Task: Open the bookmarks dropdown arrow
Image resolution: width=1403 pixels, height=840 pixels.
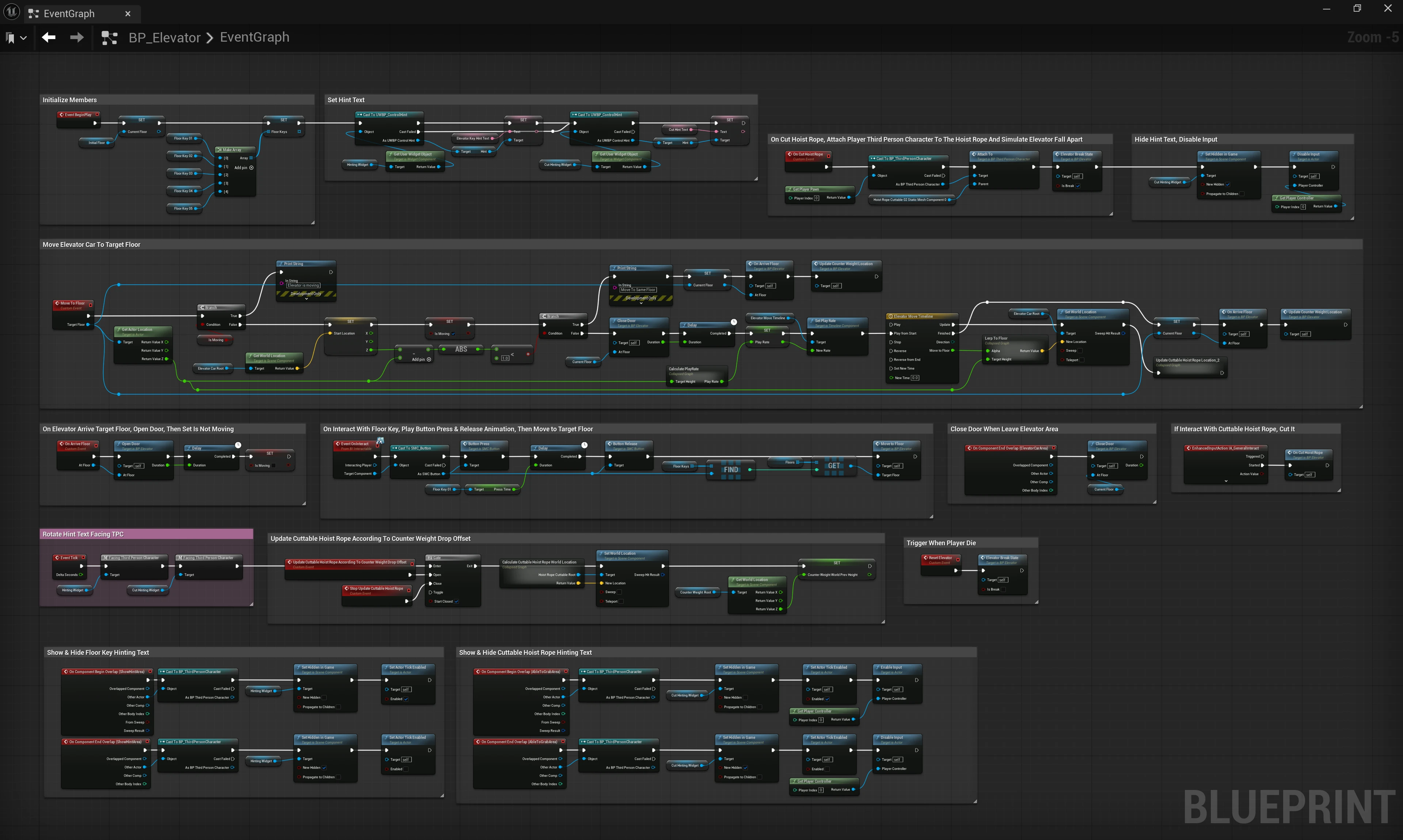Action: point(23,38)
